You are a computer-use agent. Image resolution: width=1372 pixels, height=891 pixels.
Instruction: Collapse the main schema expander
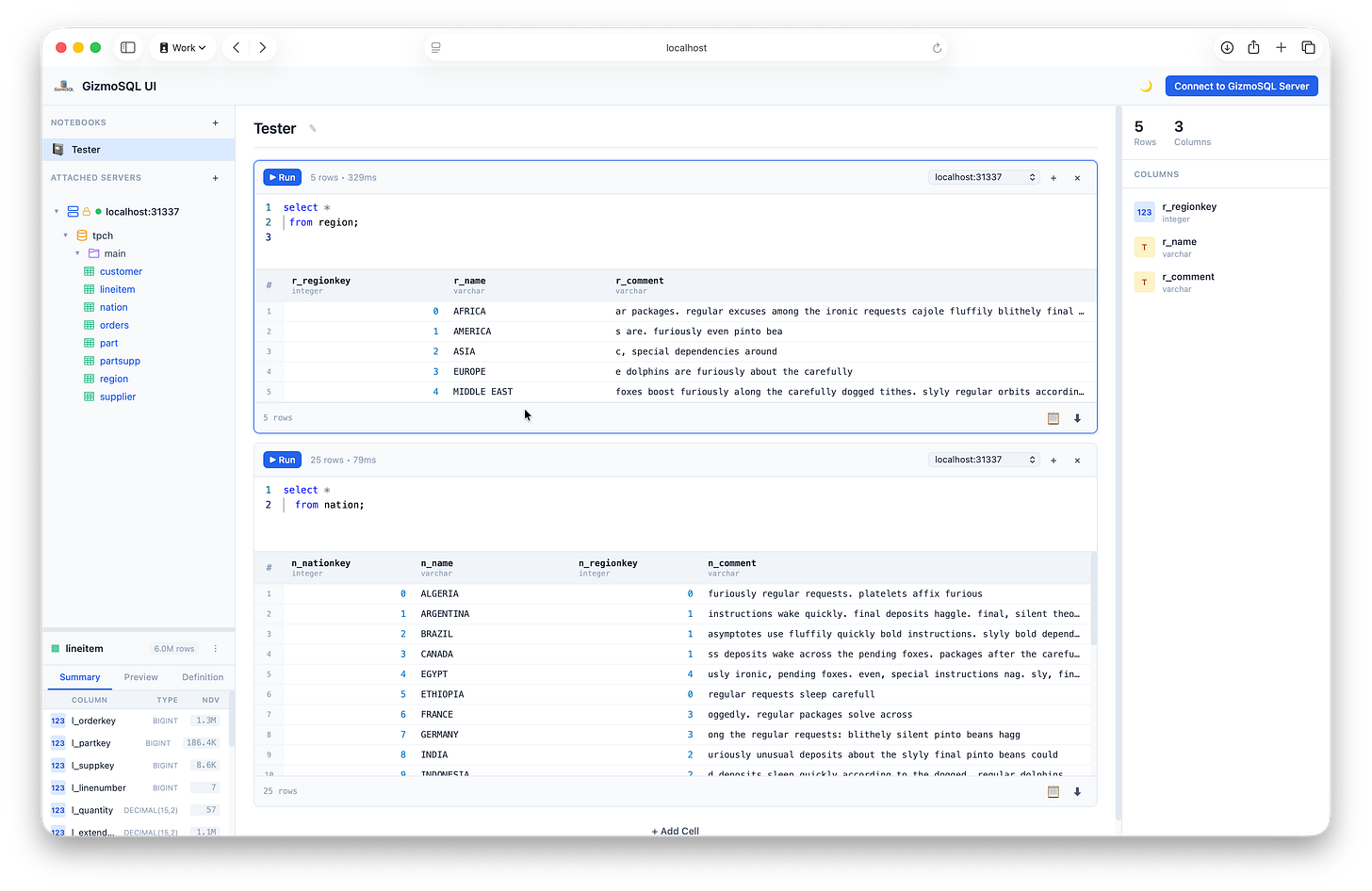click(x=76, y=253)
